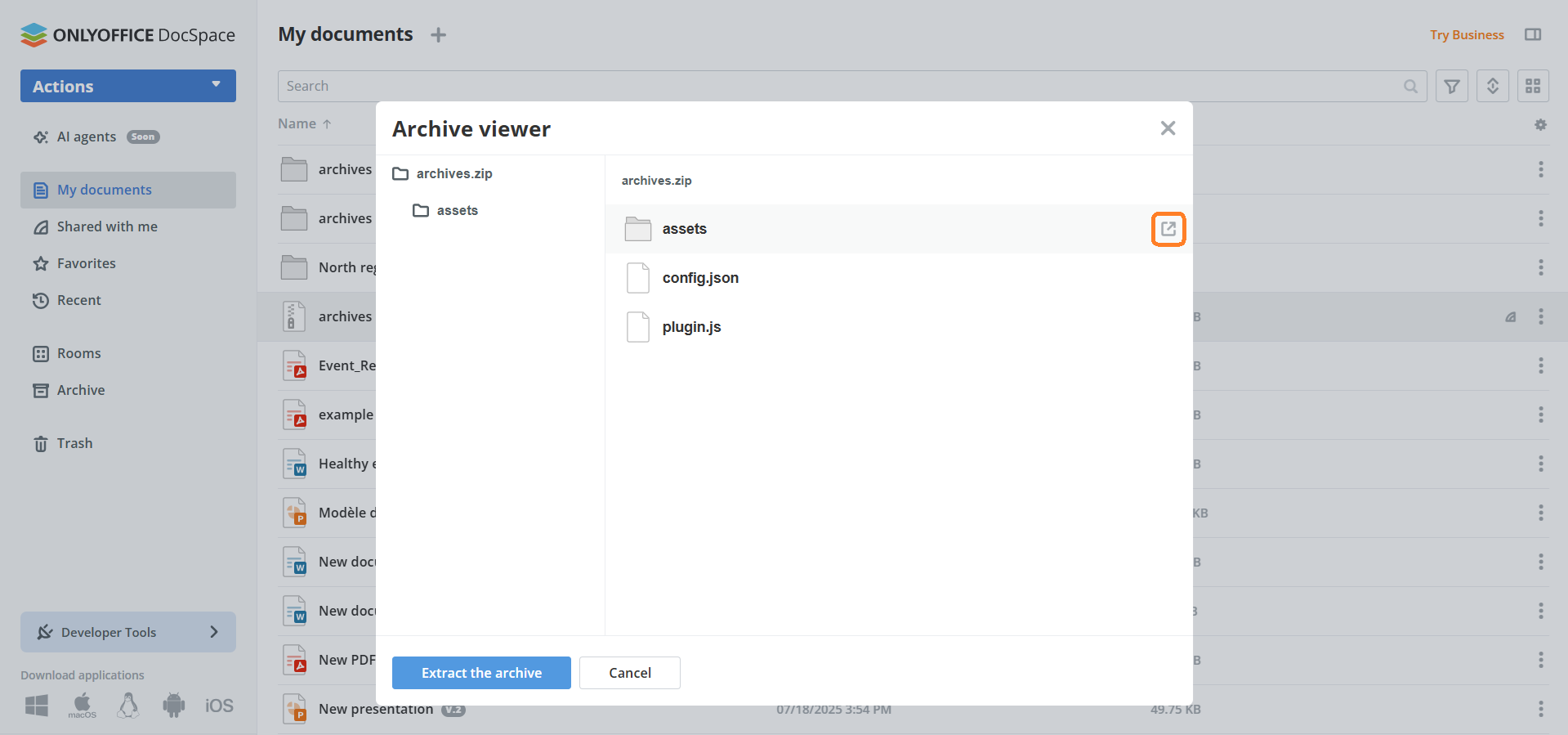This screenshot has height=735, width=1568.
Task: Click Extract the archive button
Action: click(481, 673)
